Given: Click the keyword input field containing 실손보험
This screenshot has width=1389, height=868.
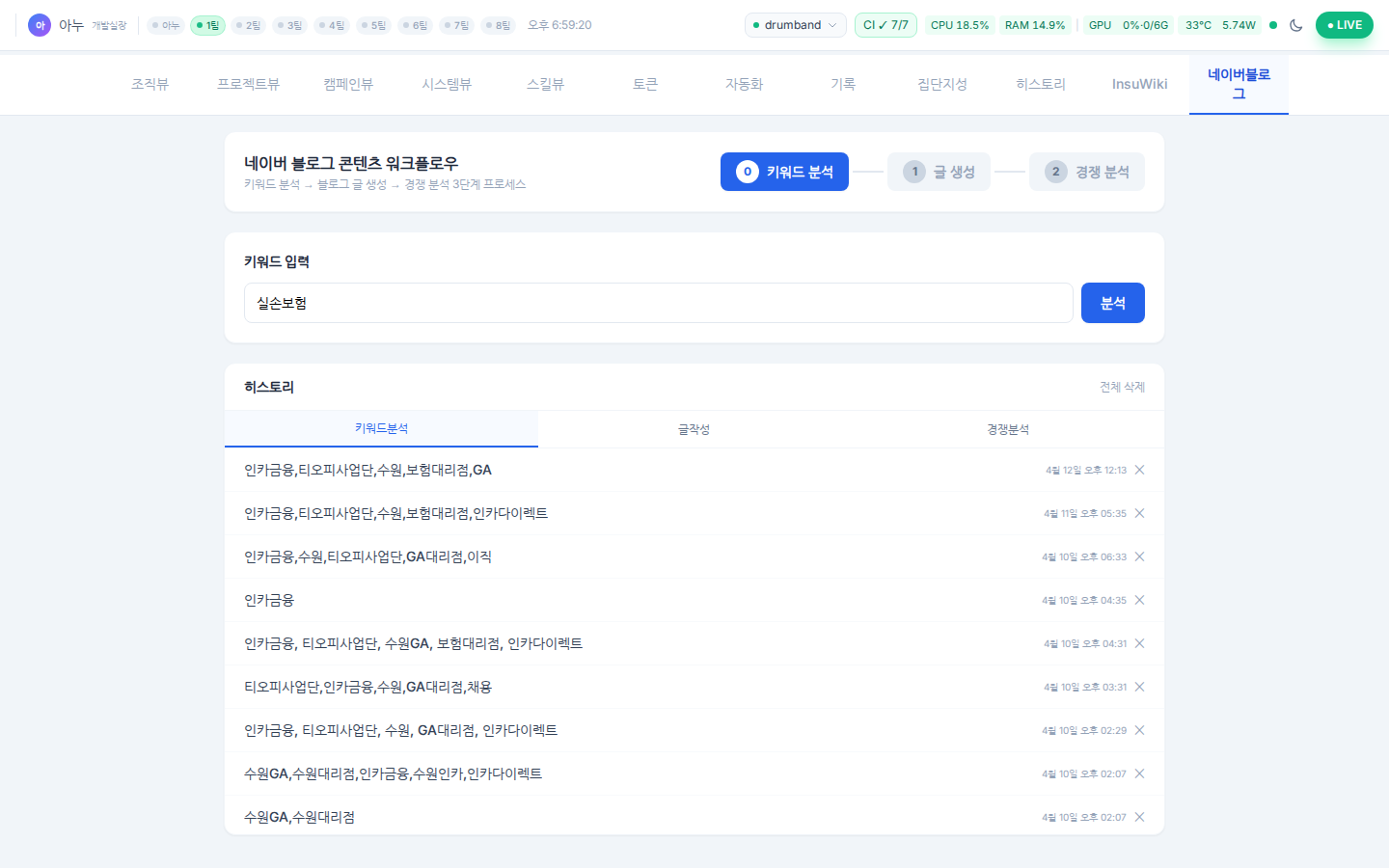Looking at the screenshot, I should coord(658,303).
